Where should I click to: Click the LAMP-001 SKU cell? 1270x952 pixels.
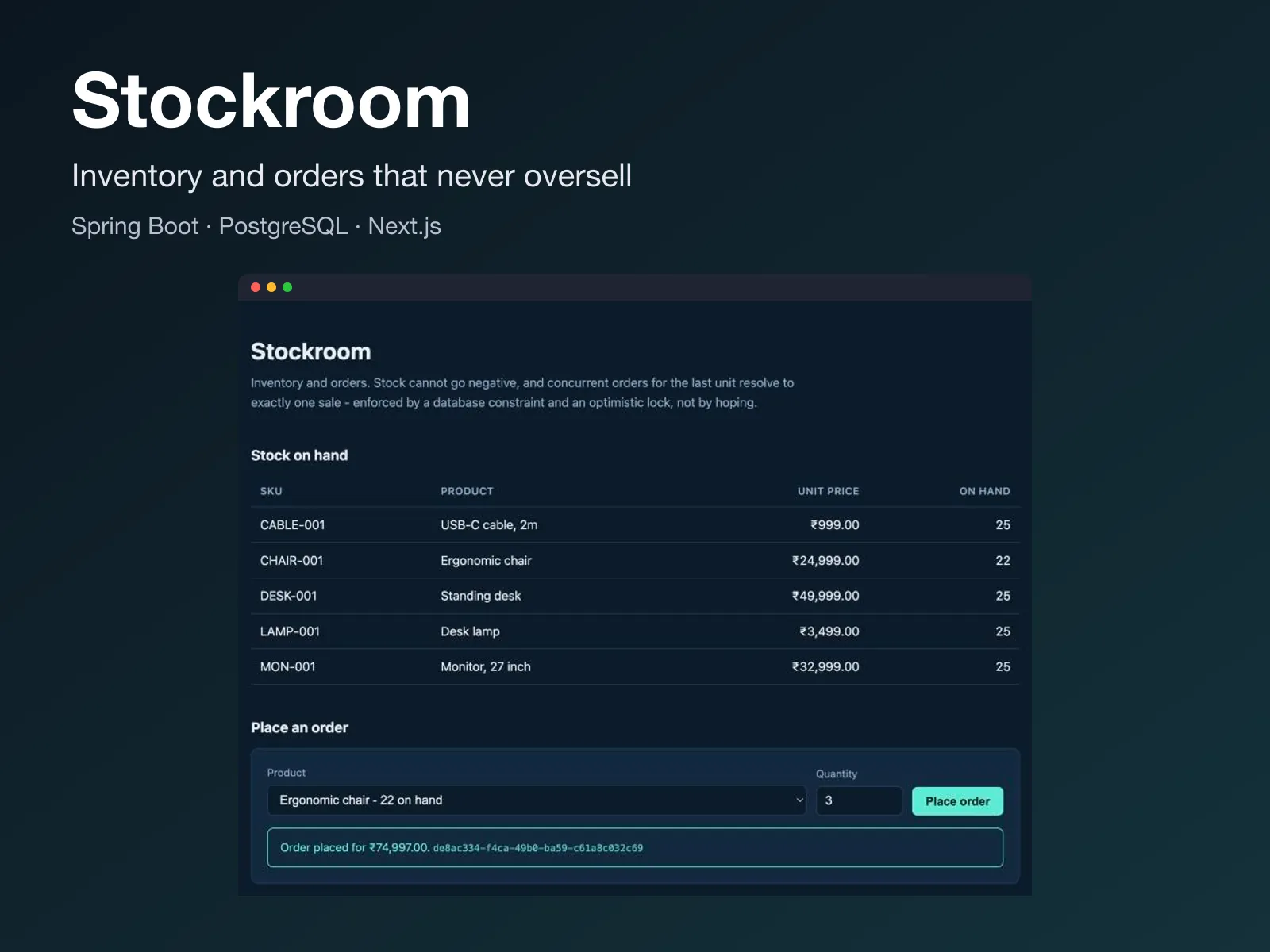[291, 631]
